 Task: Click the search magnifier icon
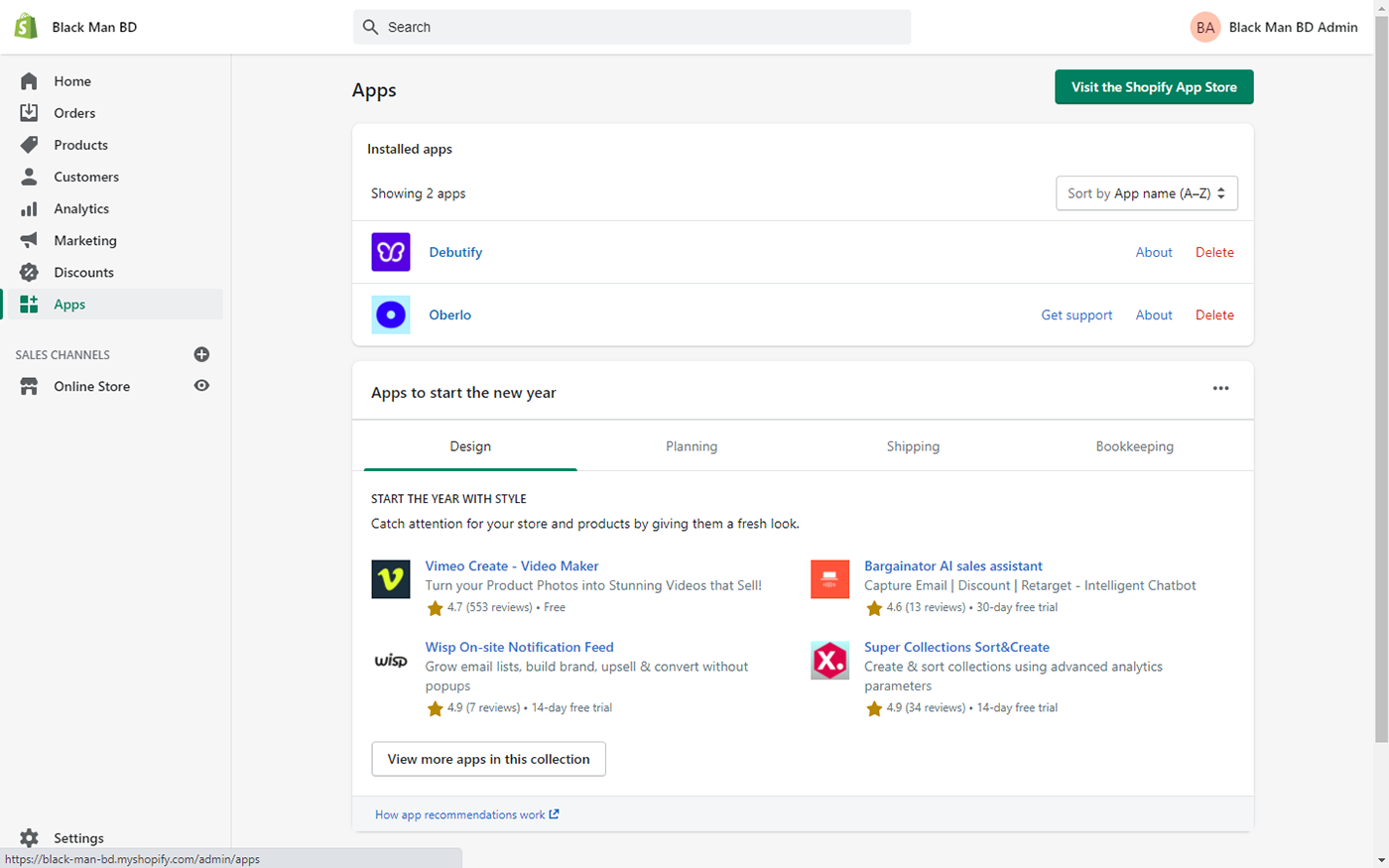point(370,27)
